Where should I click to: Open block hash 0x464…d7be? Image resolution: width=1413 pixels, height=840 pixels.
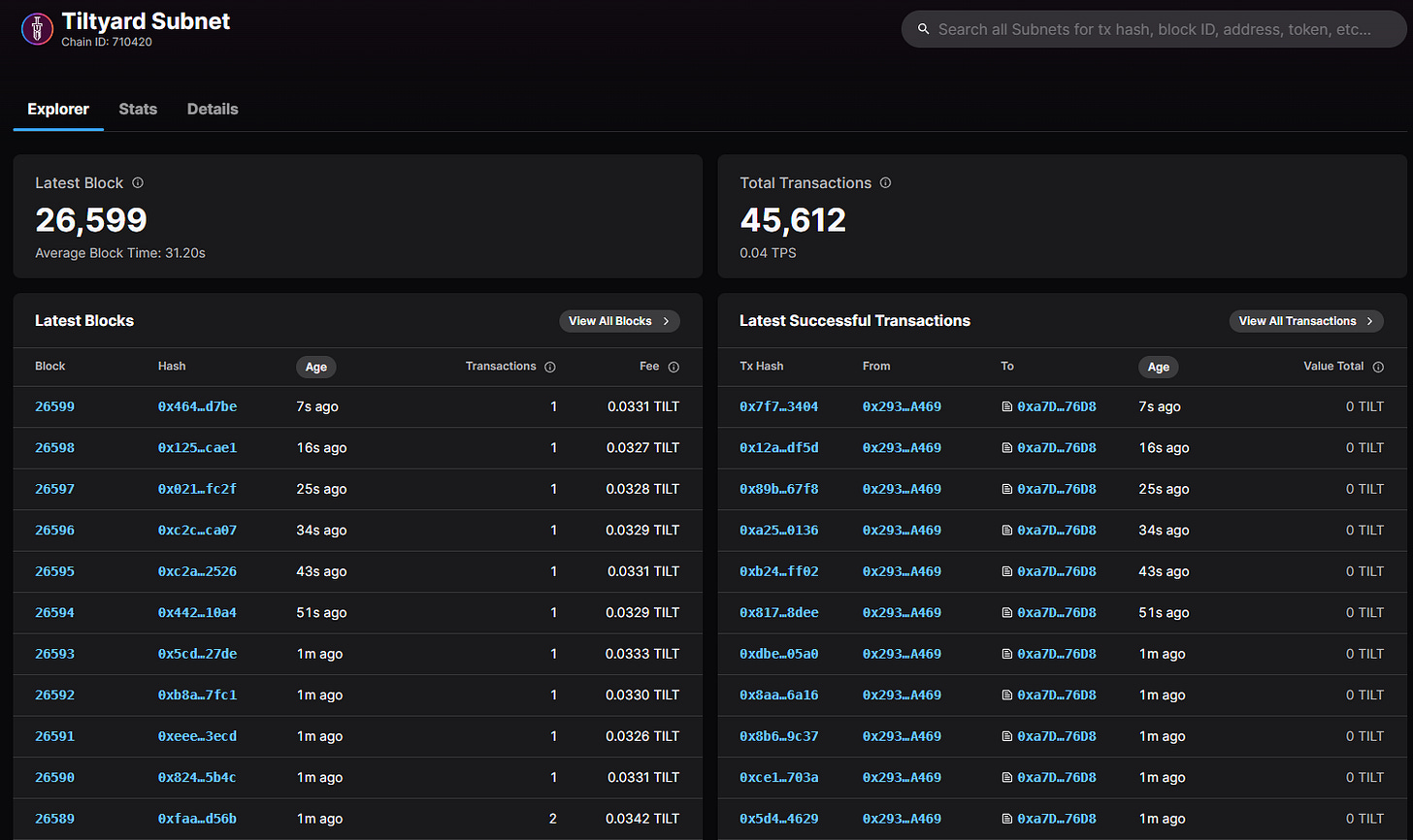197,406
